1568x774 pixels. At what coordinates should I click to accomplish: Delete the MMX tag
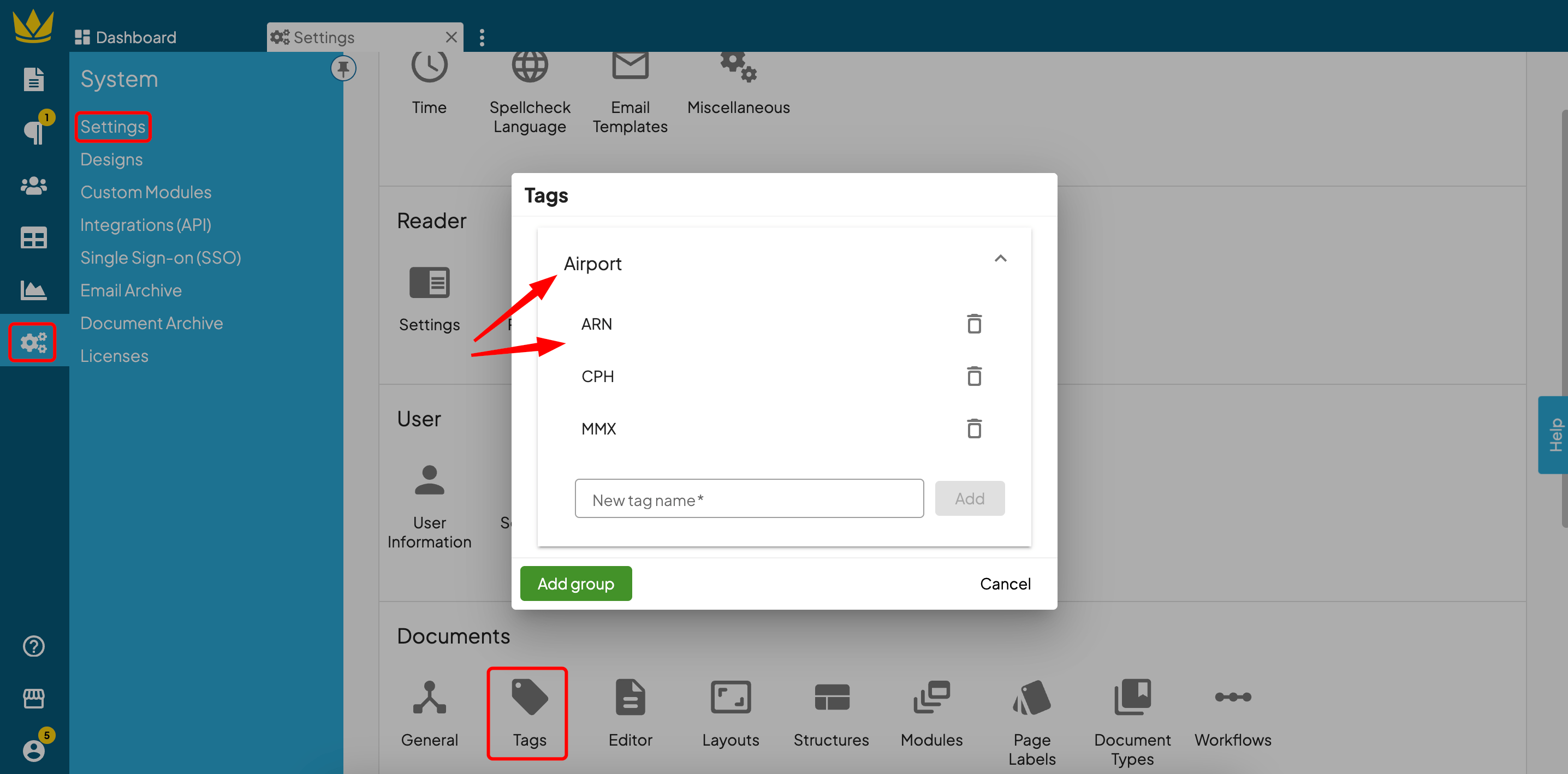(974, 428)
